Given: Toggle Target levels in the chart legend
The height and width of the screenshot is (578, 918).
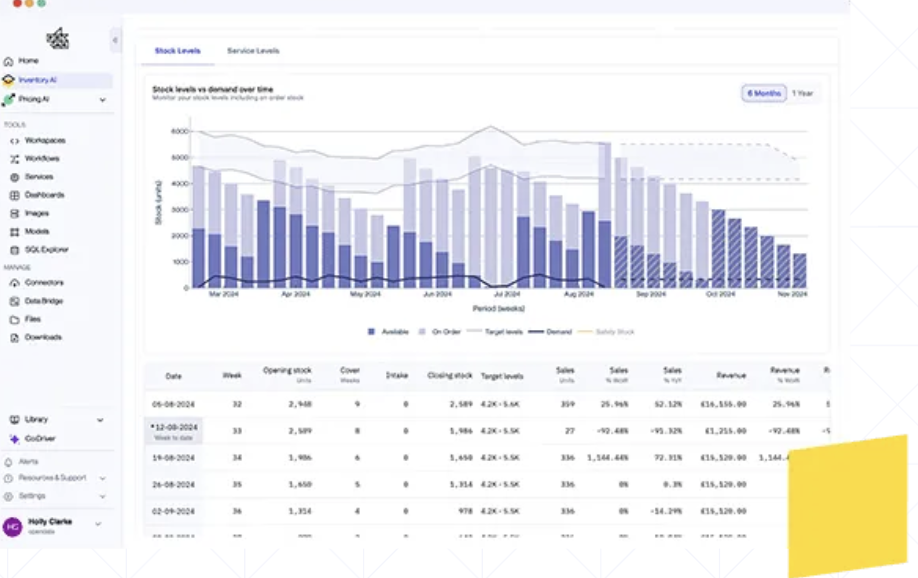Looking at the screenshot, I should 495,331.
